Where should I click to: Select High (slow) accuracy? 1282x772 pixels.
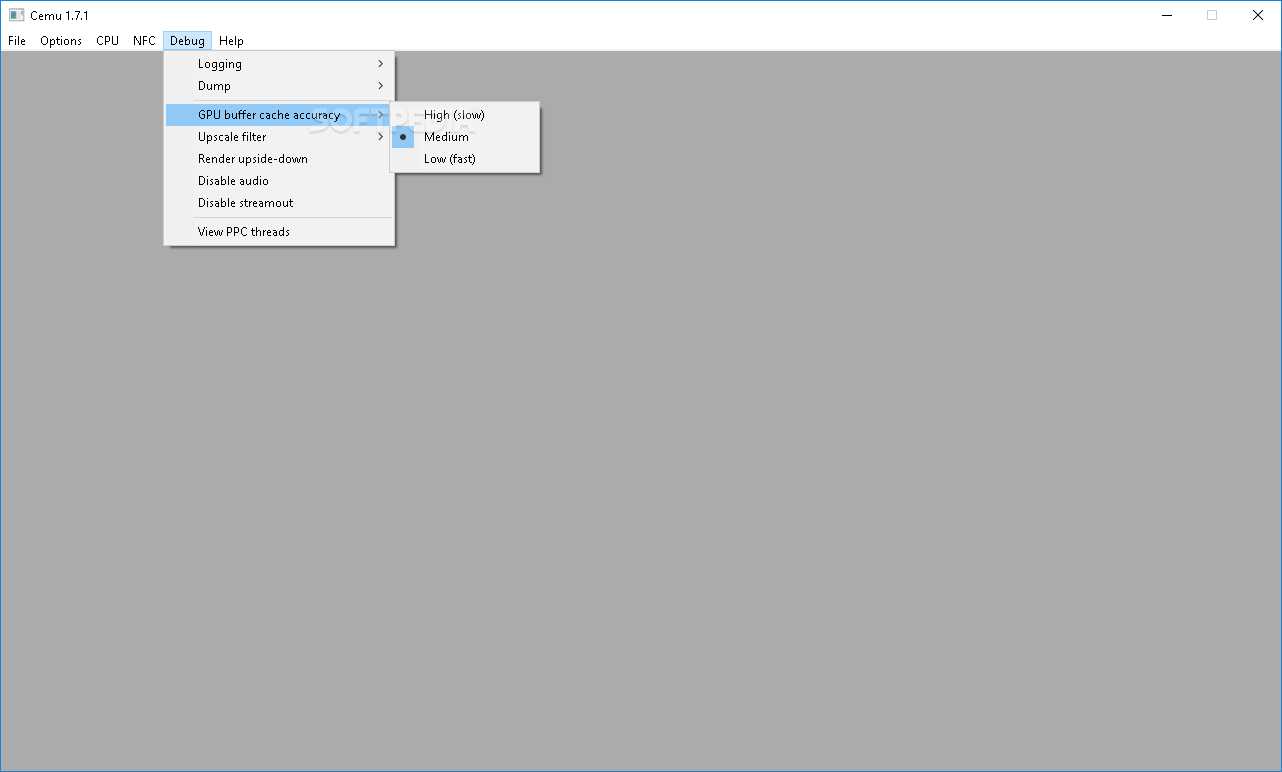coord(465,115)
